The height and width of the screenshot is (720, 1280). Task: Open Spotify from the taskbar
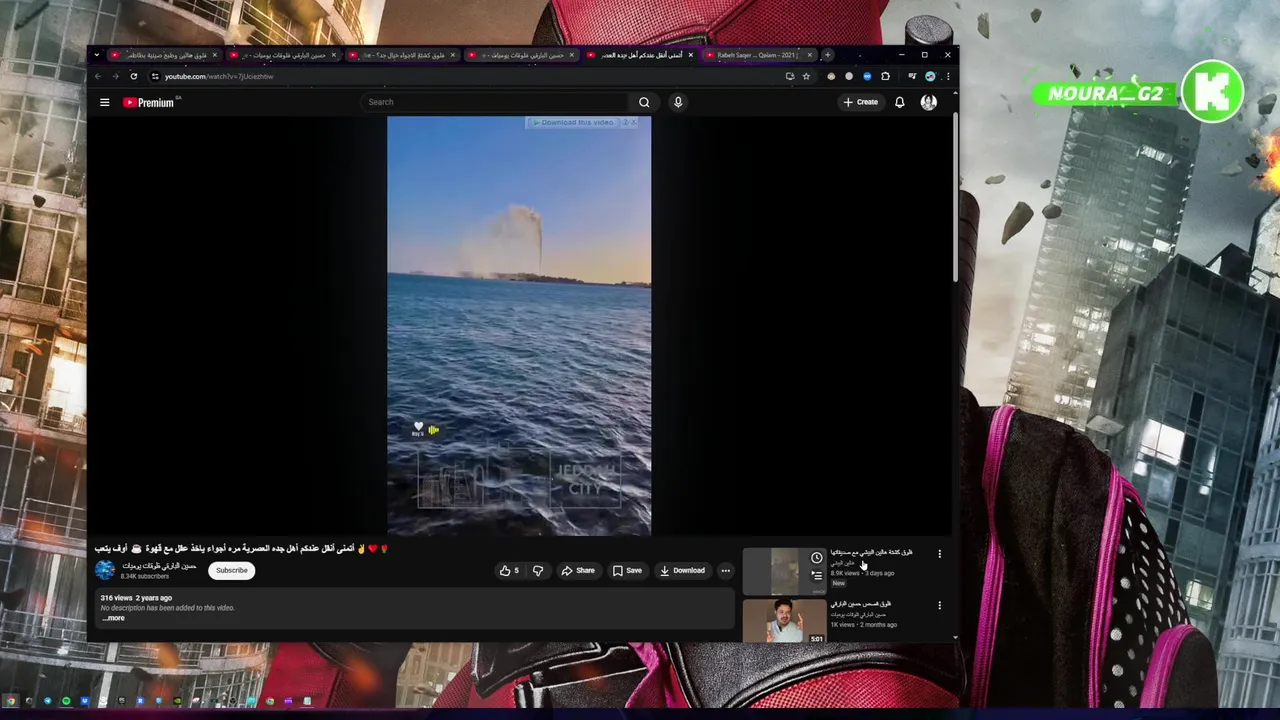[x=66, y=701]
